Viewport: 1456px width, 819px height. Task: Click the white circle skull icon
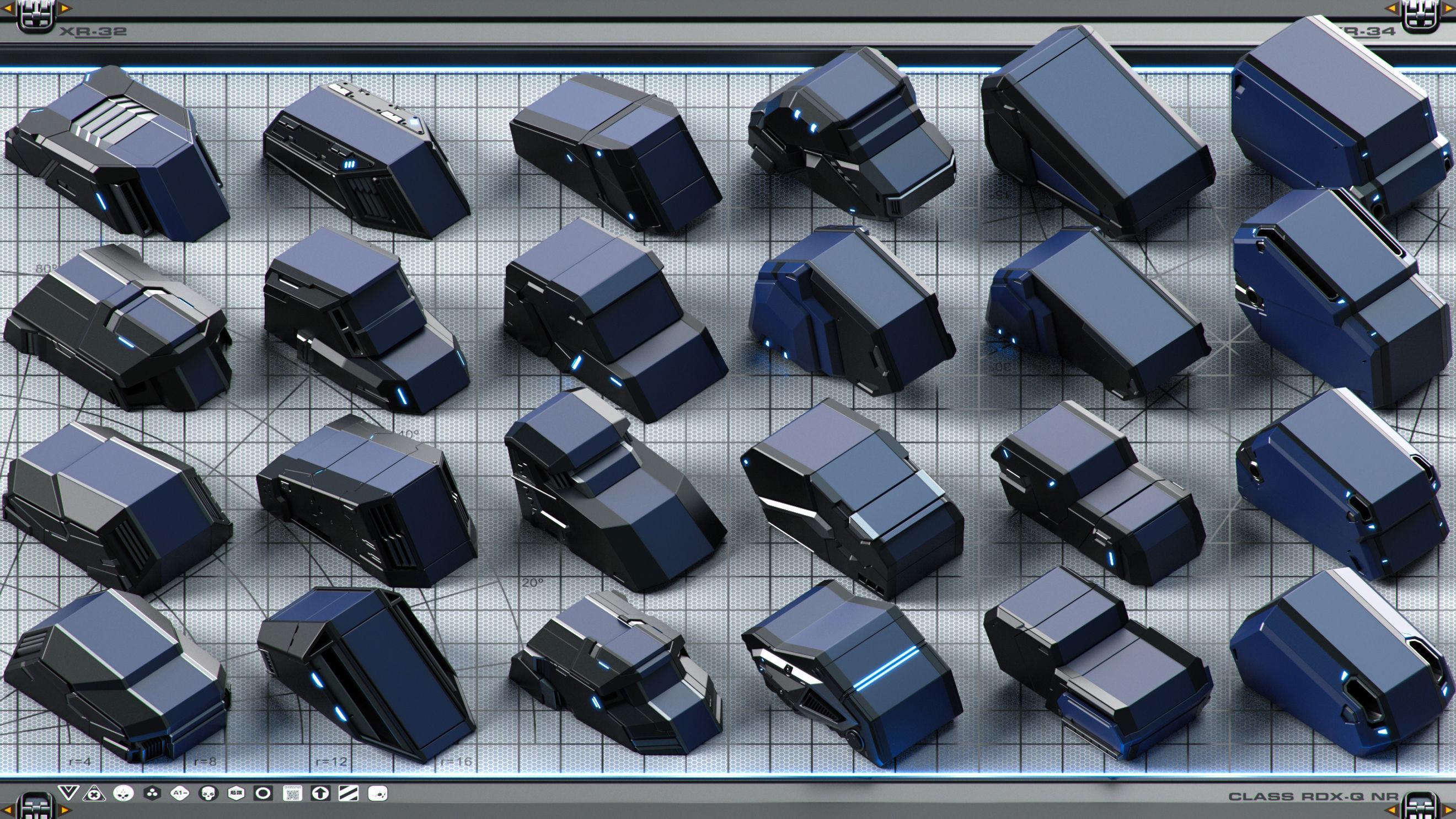tap(123, 794)
